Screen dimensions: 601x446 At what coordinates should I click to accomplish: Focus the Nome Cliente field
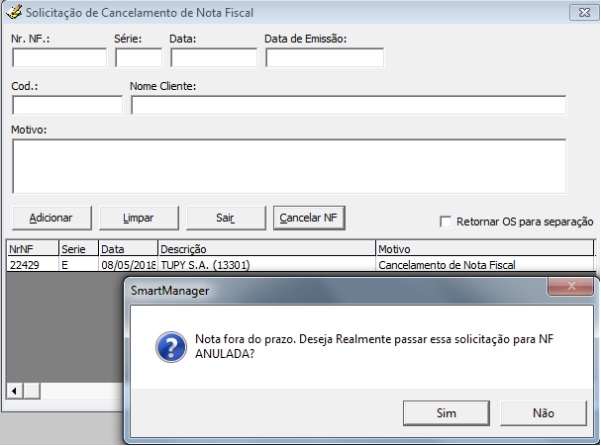pyautogui.click(x=348, y=105)
